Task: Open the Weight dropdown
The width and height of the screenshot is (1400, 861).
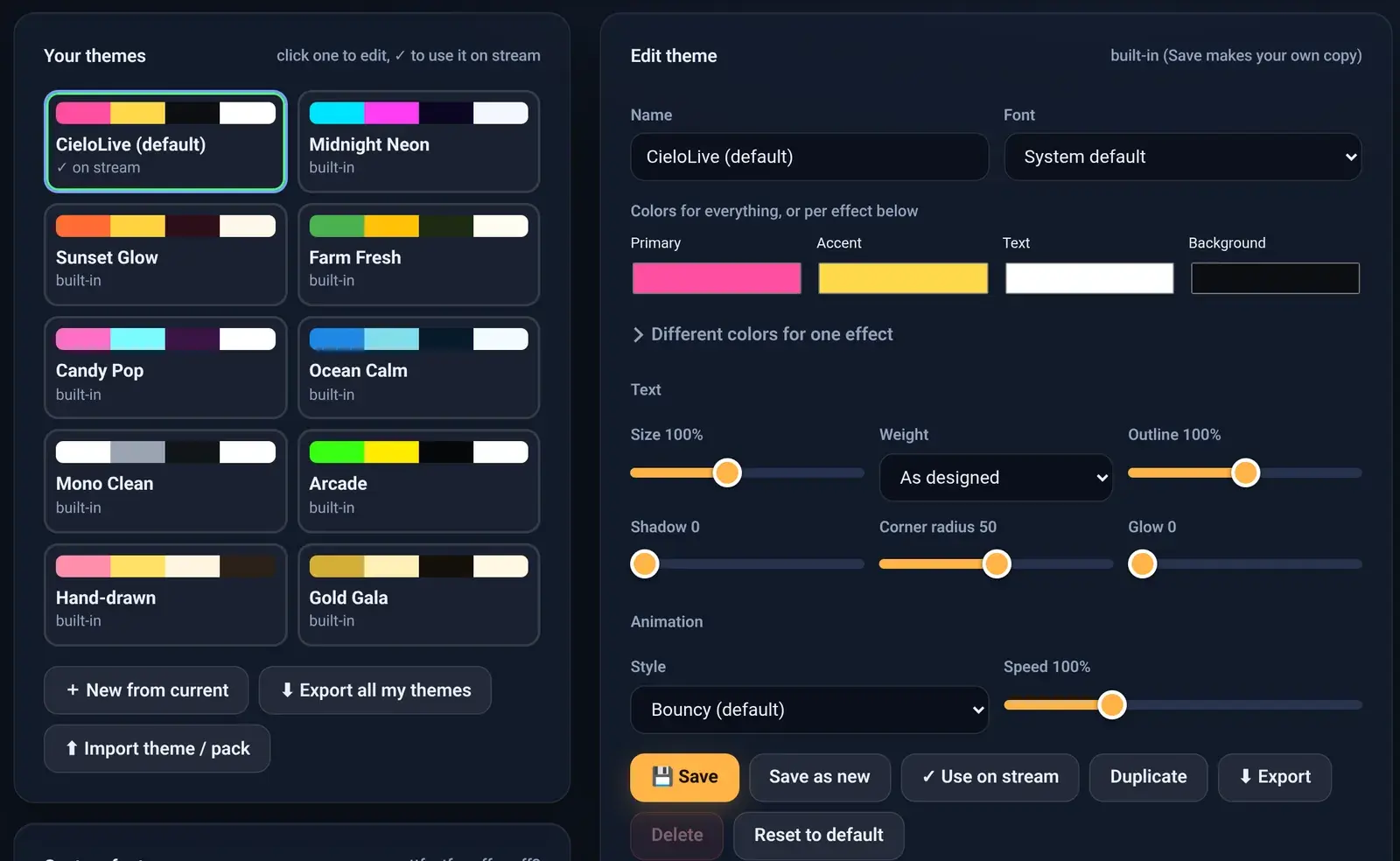Action: pos(996,478)
